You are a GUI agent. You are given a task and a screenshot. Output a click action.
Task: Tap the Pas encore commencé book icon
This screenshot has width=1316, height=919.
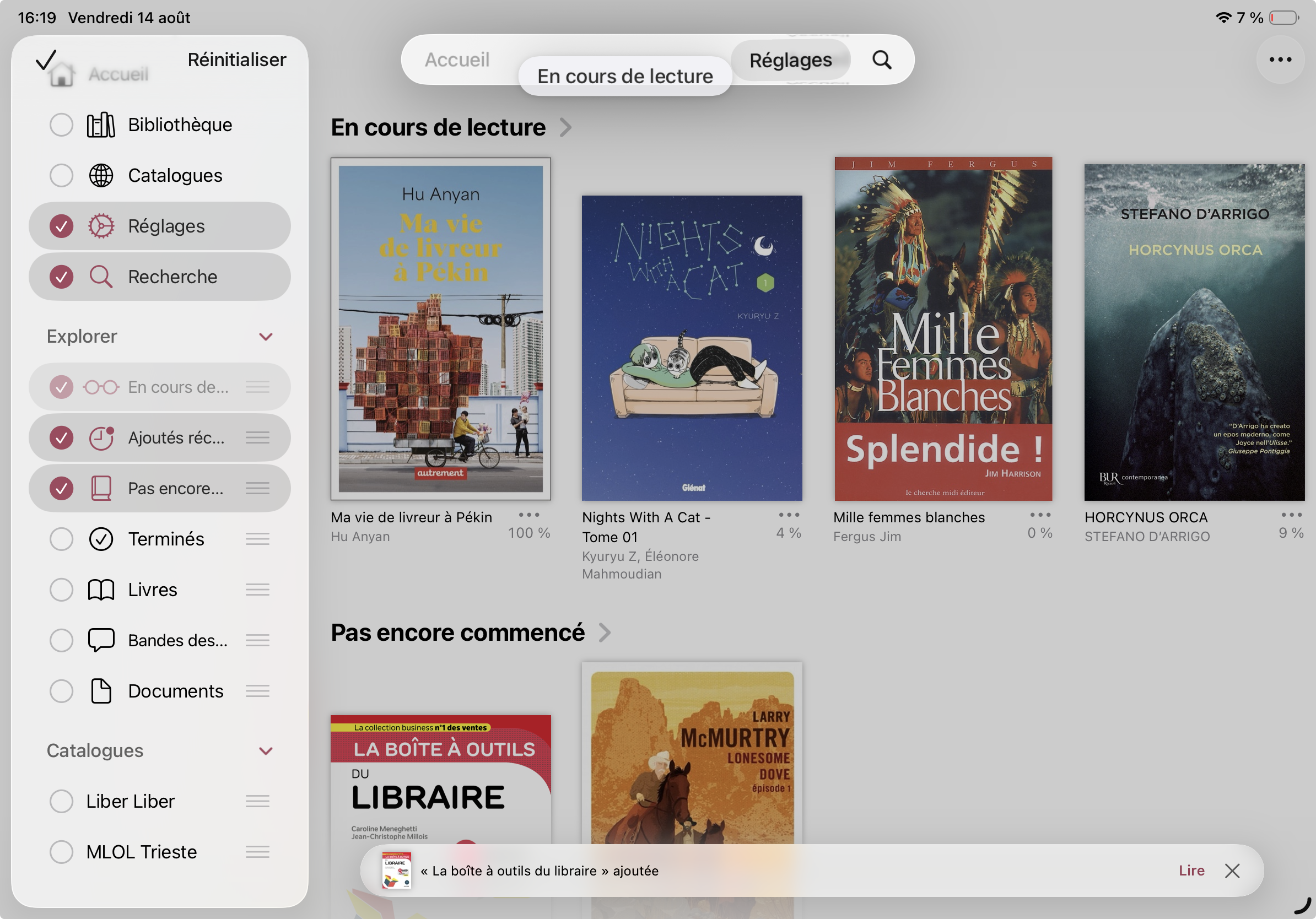point(101,488)
